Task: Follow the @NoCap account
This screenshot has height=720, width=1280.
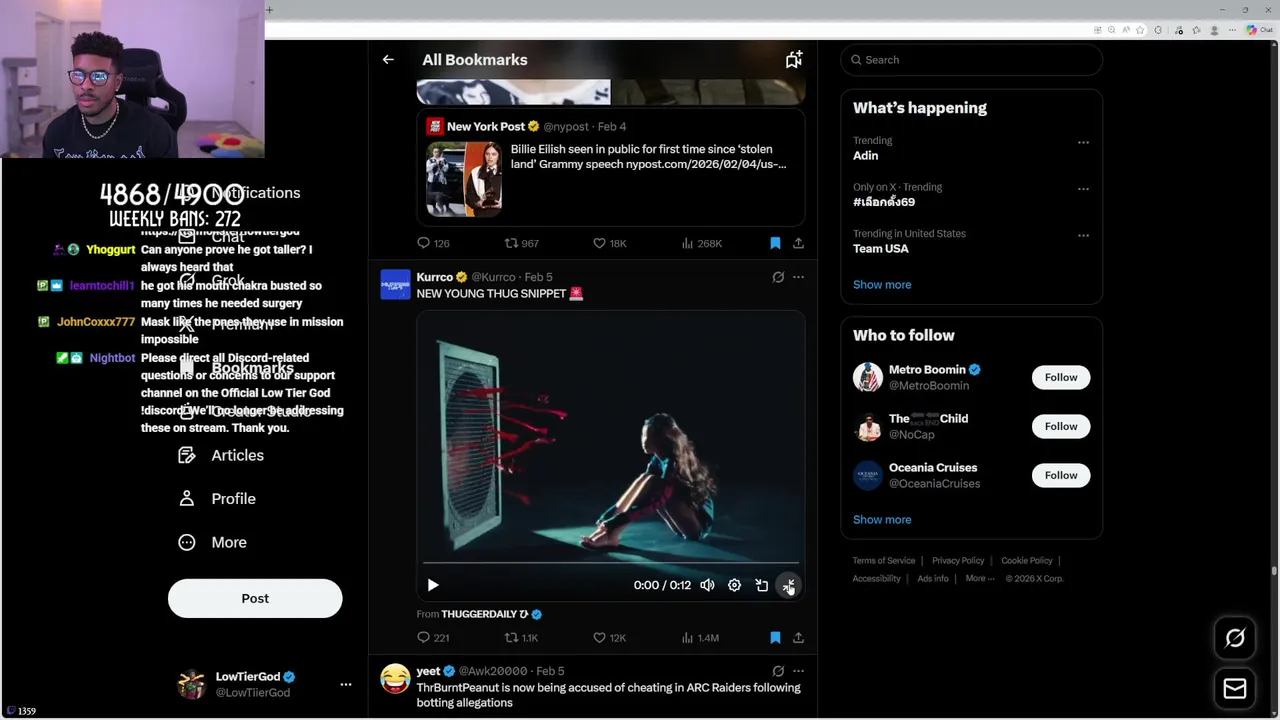Action: pos(1061,426)
